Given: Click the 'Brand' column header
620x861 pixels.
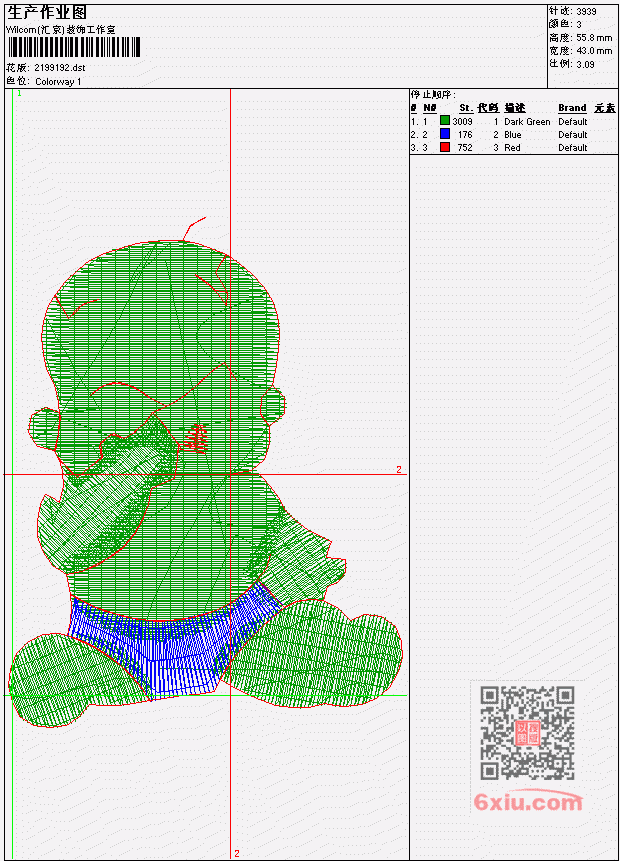Looking at the screenshot, I should pos(572,108).
